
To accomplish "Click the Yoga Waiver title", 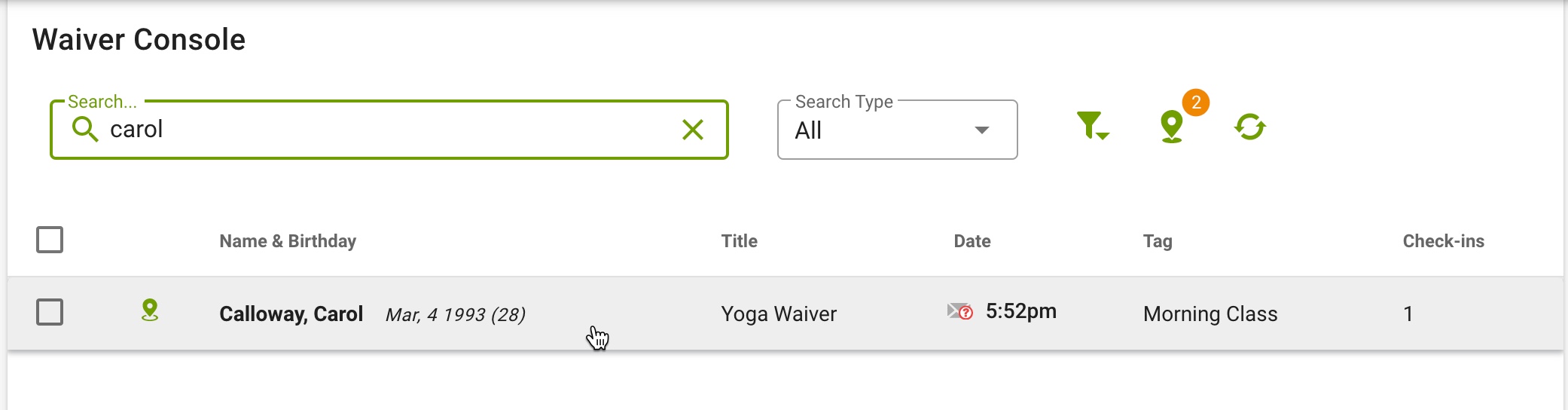I will (779, 314).
